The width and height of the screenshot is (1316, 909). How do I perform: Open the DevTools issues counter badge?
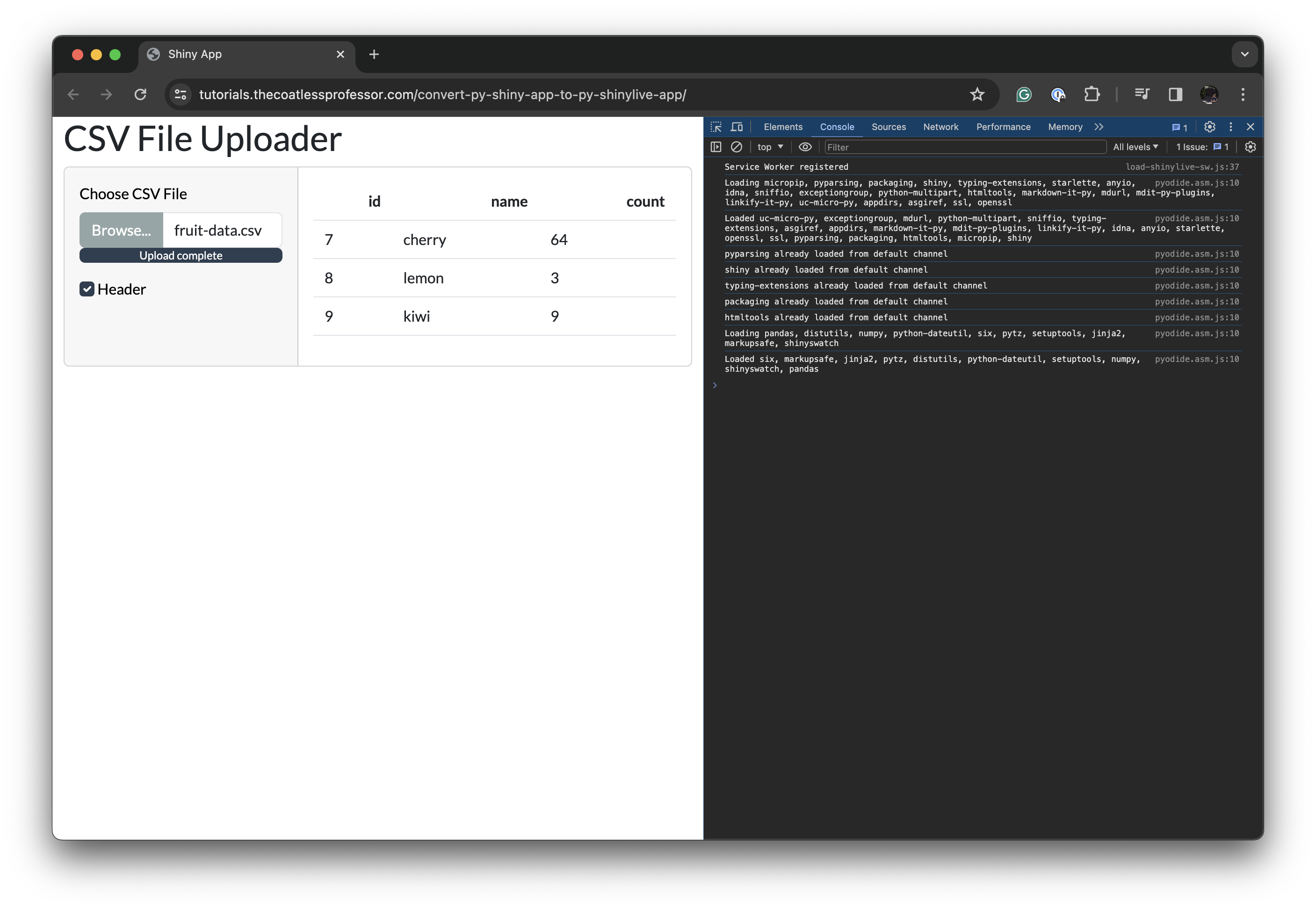(x=1179, y=128)
